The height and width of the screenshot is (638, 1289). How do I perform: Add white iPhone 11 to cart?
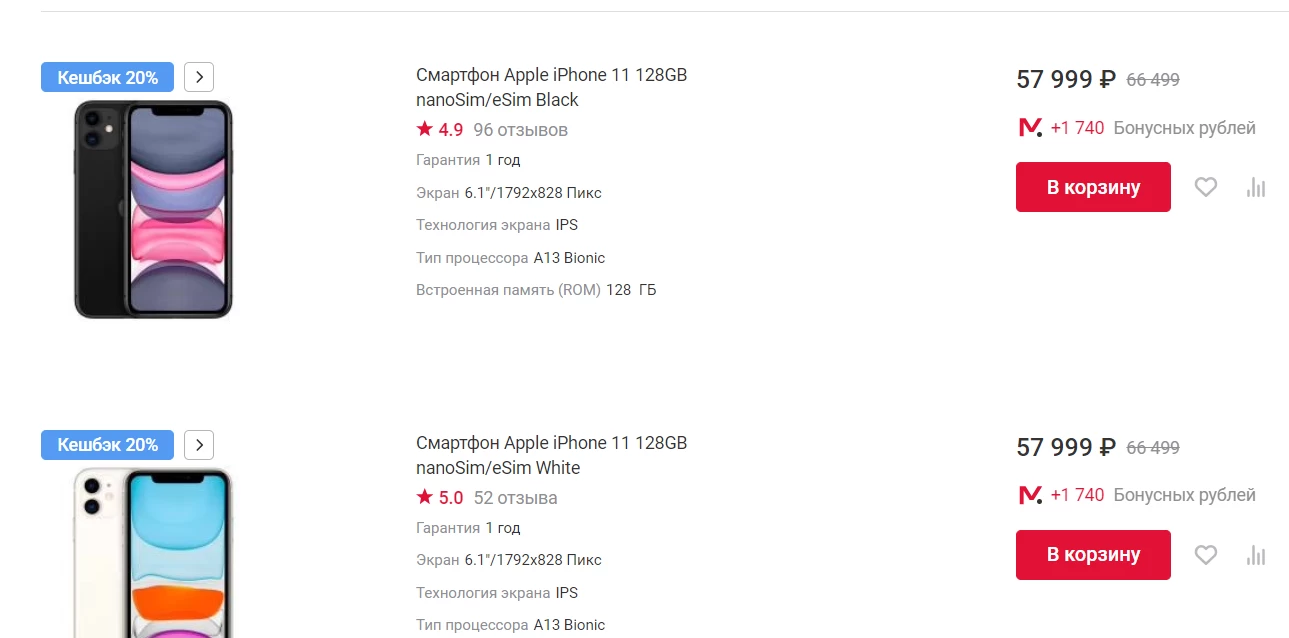[1093, 555]
